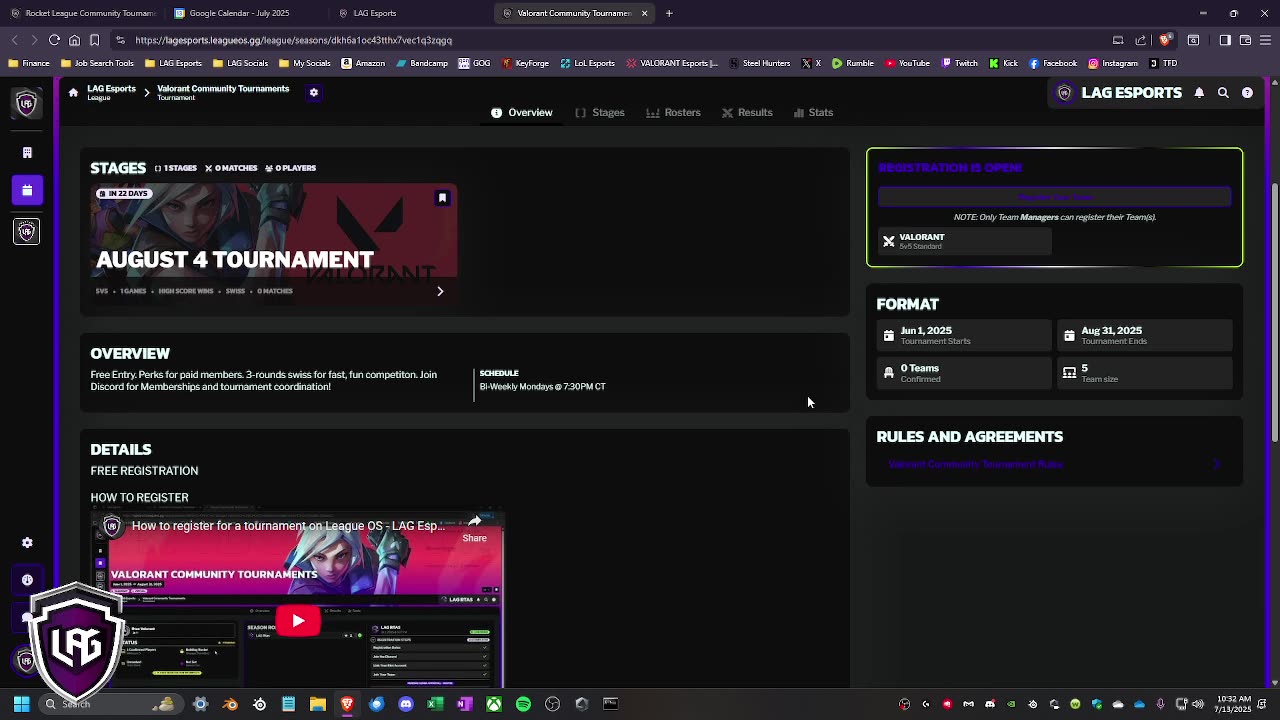The width and height of the screenshot is (1280, 720).
Task: Open the YouTube video title link
Action: click(288, 526)
